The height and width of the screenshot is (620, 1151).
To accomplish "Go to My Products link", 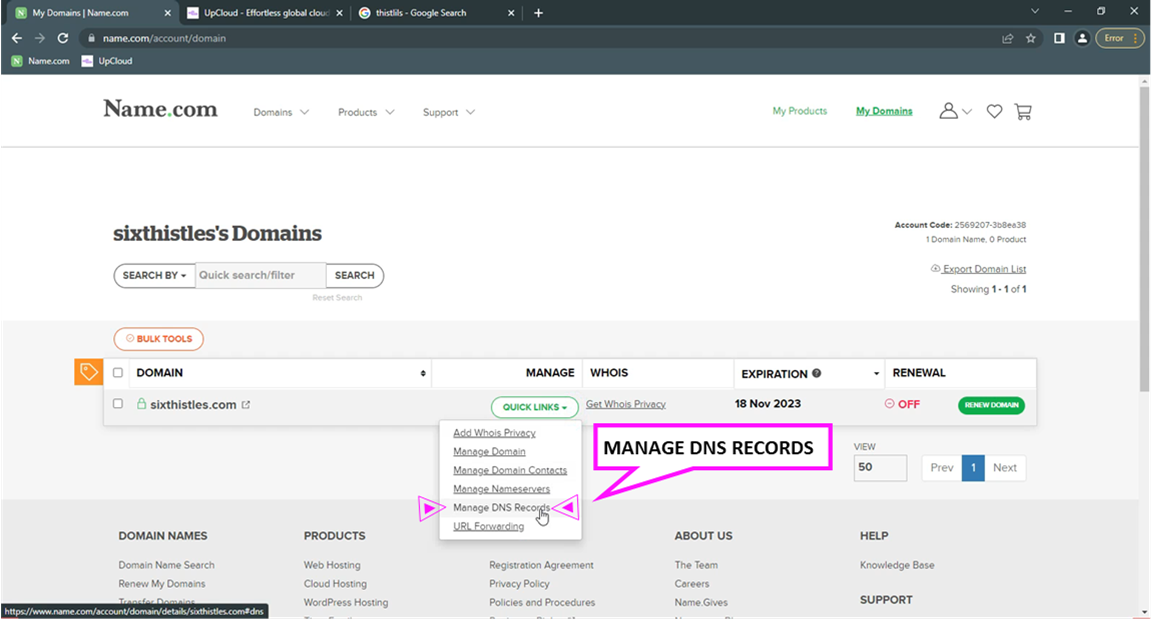I will click(x=799, y=111).
